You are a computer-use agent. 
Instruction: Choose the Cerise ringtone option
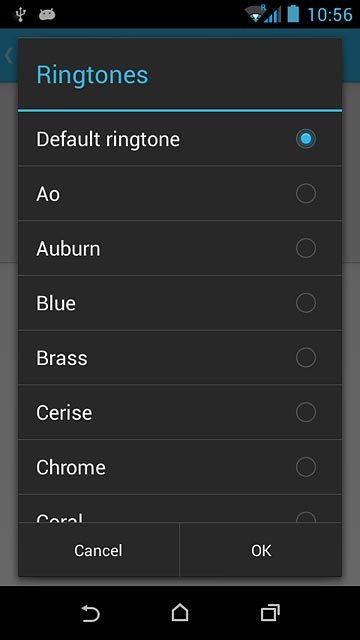(x=180, y=412)
